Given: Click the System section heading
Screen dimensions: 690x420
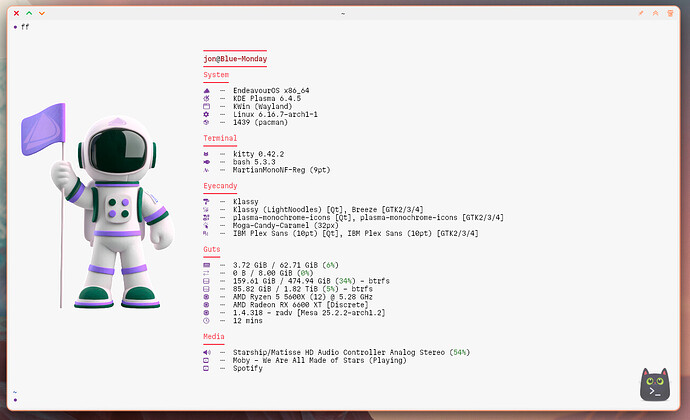Looking at the screenshot, I should click(x=216, y=75).
